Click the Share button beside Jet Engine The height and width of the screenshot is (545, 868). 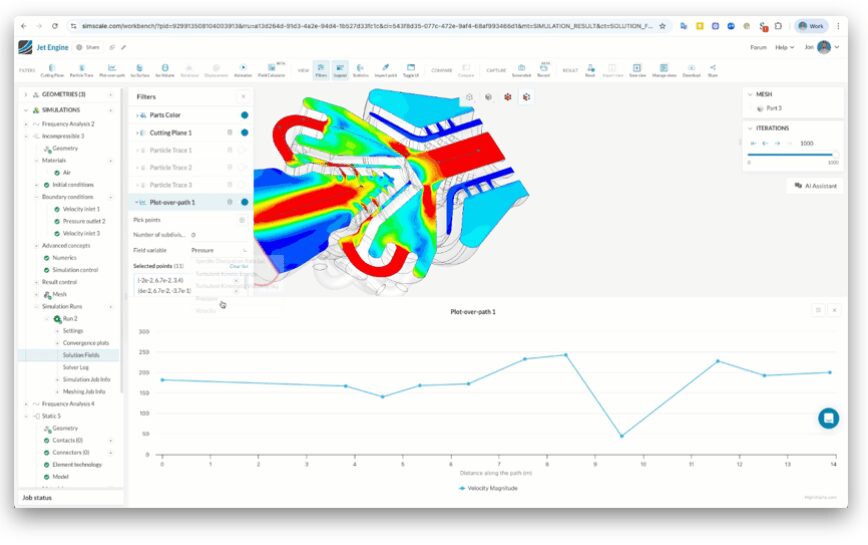[88, 47]
